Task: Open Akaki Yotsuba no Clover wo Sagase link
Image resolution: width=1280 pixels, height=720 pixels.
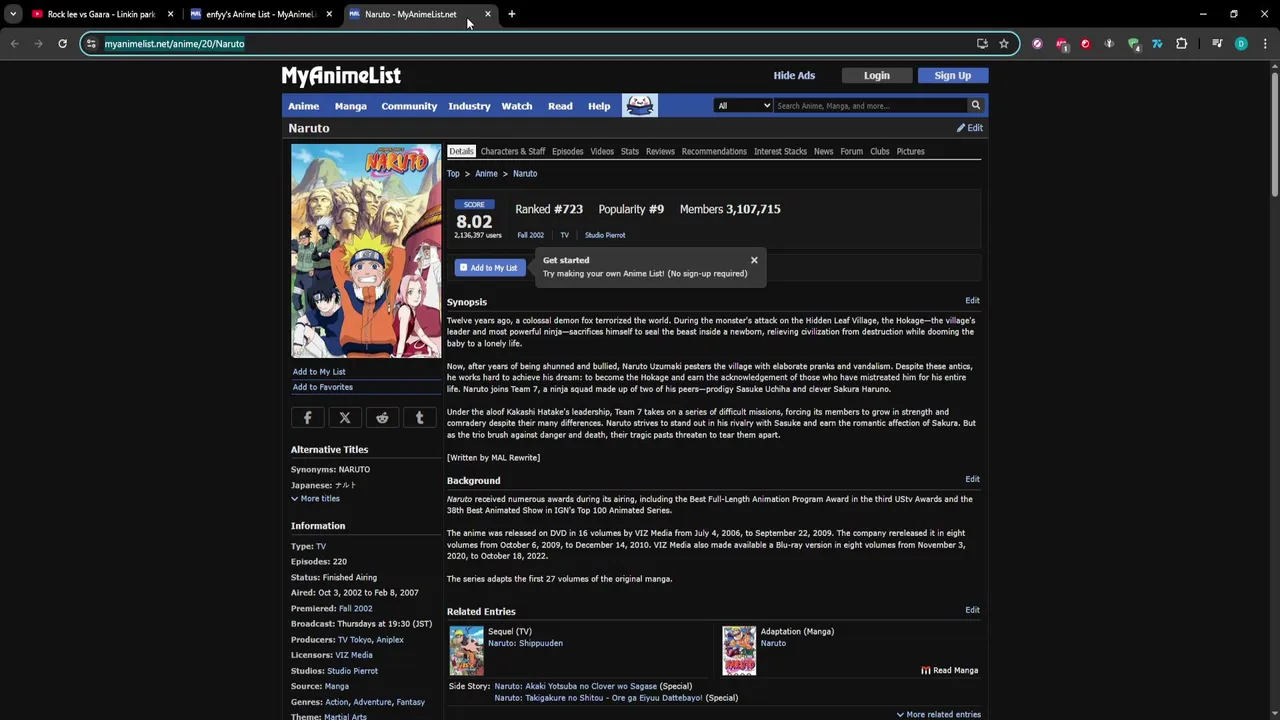Action: point(575,686)
